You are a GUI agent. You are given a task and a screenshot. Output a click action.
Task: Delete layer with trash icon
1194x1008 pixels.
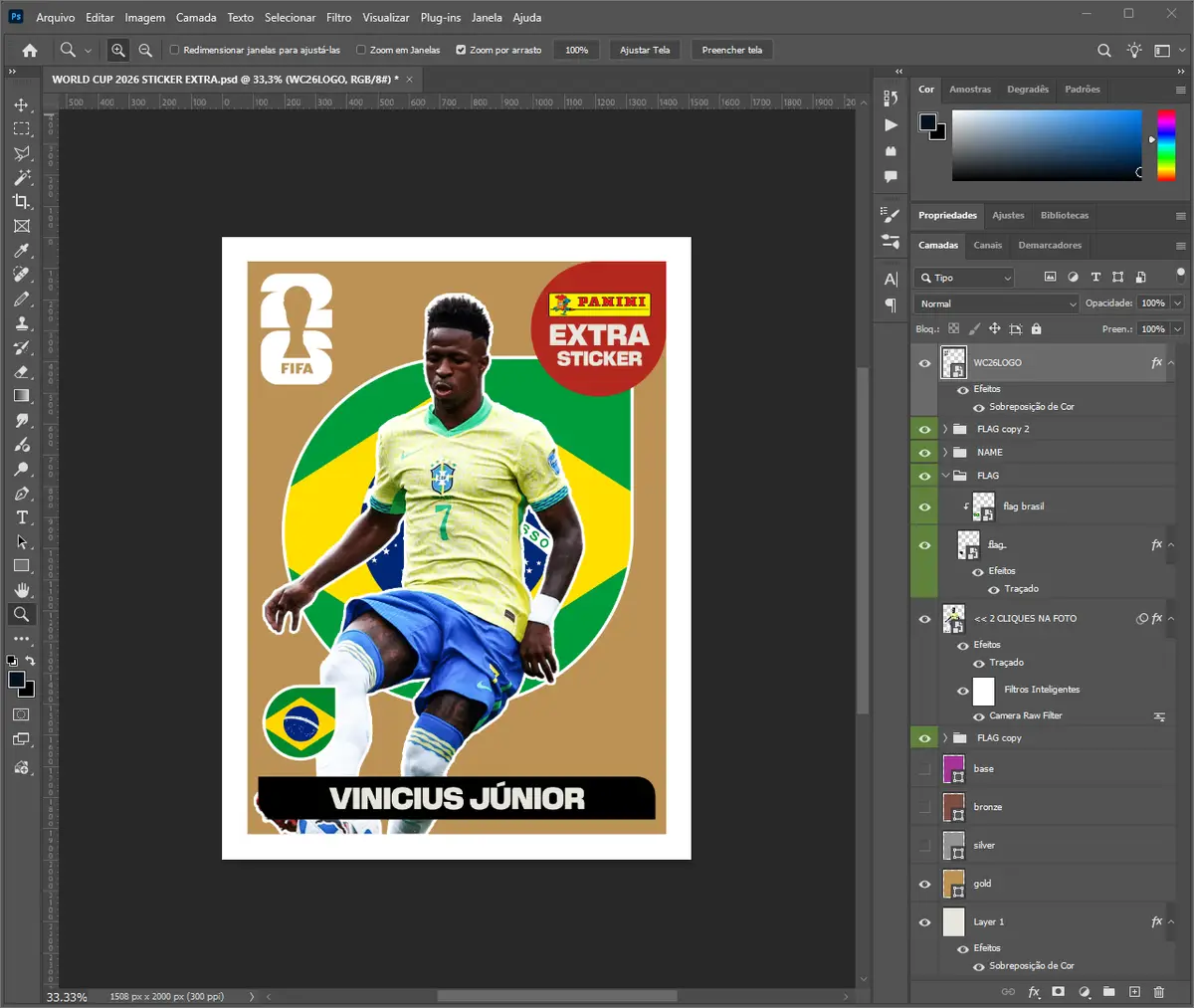(1159, 992)
